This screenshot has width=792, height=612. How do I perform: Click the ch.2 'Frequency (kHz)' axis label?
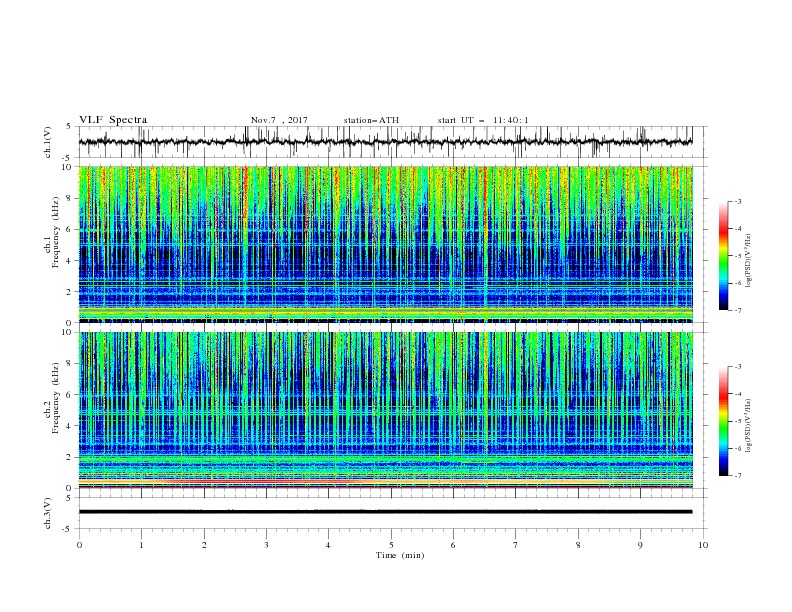click(56, 398)
